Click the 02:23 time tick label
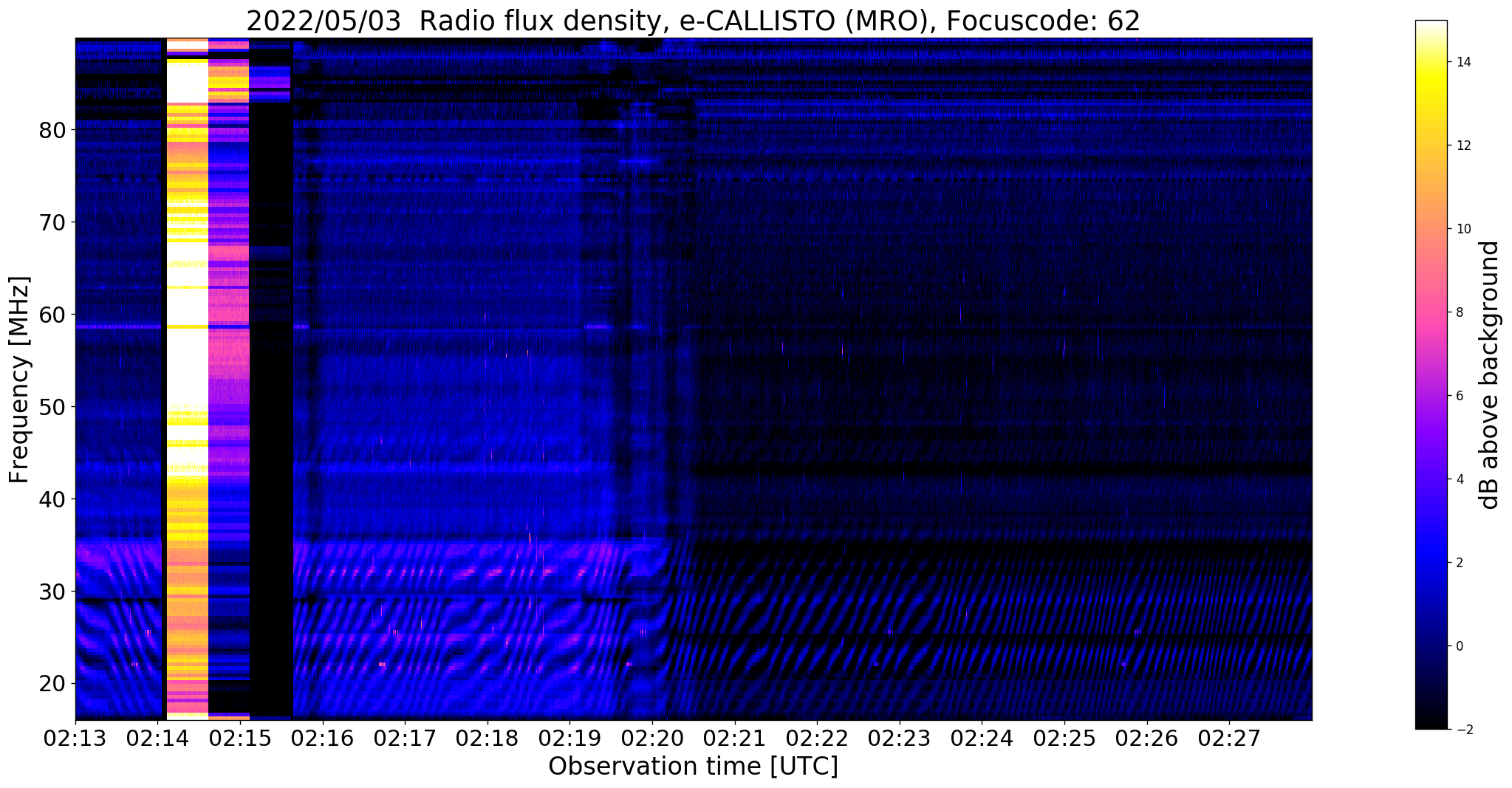 [900, 738]
